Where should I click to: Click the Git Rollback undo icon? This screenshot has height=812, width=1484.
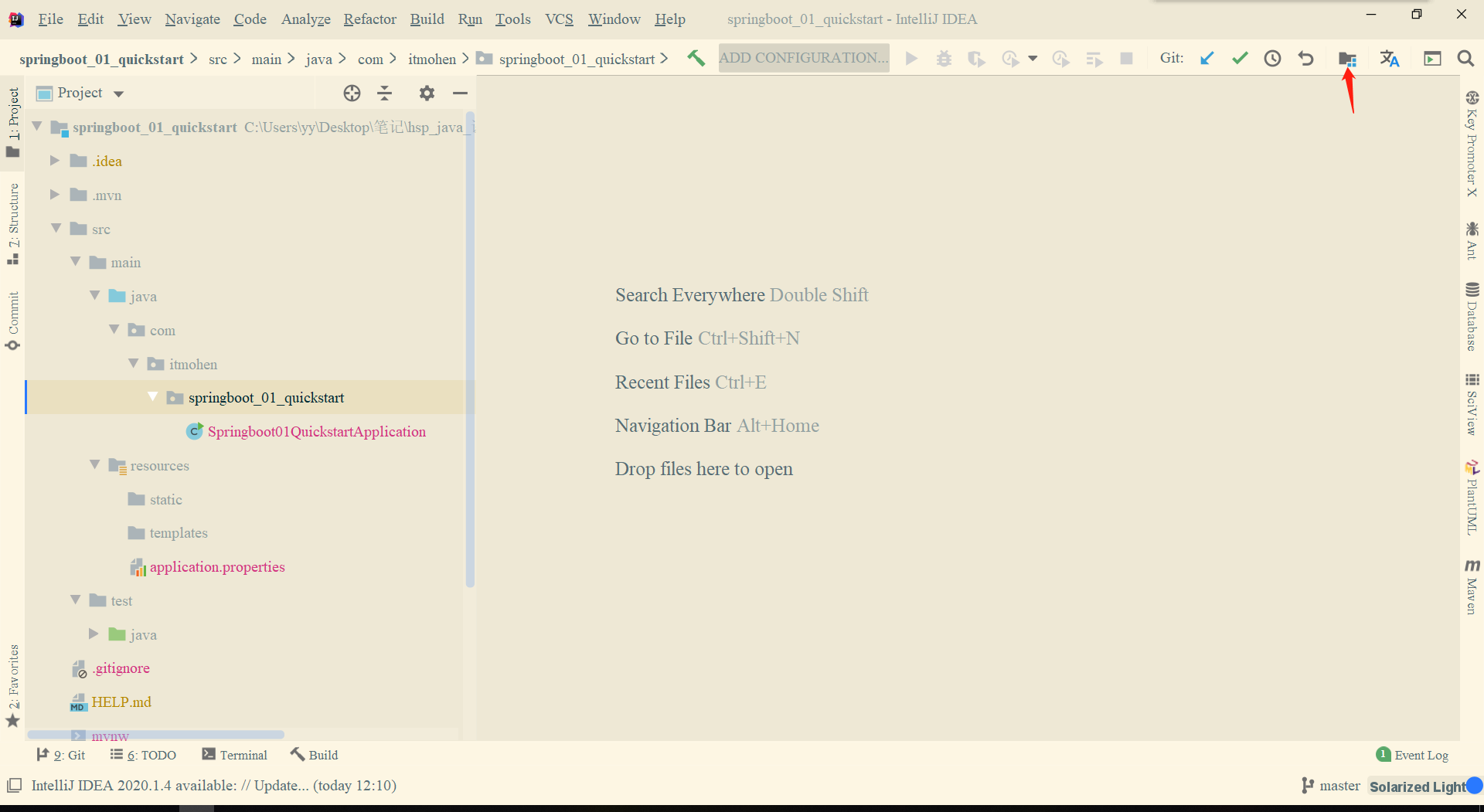tap(1305, 59)
